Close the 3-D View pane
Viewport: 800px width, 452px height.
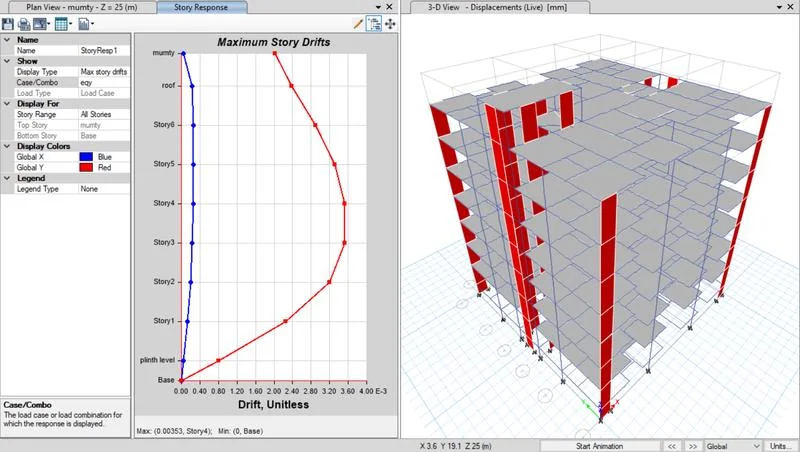pyautogui.click(x=790, y=7)
